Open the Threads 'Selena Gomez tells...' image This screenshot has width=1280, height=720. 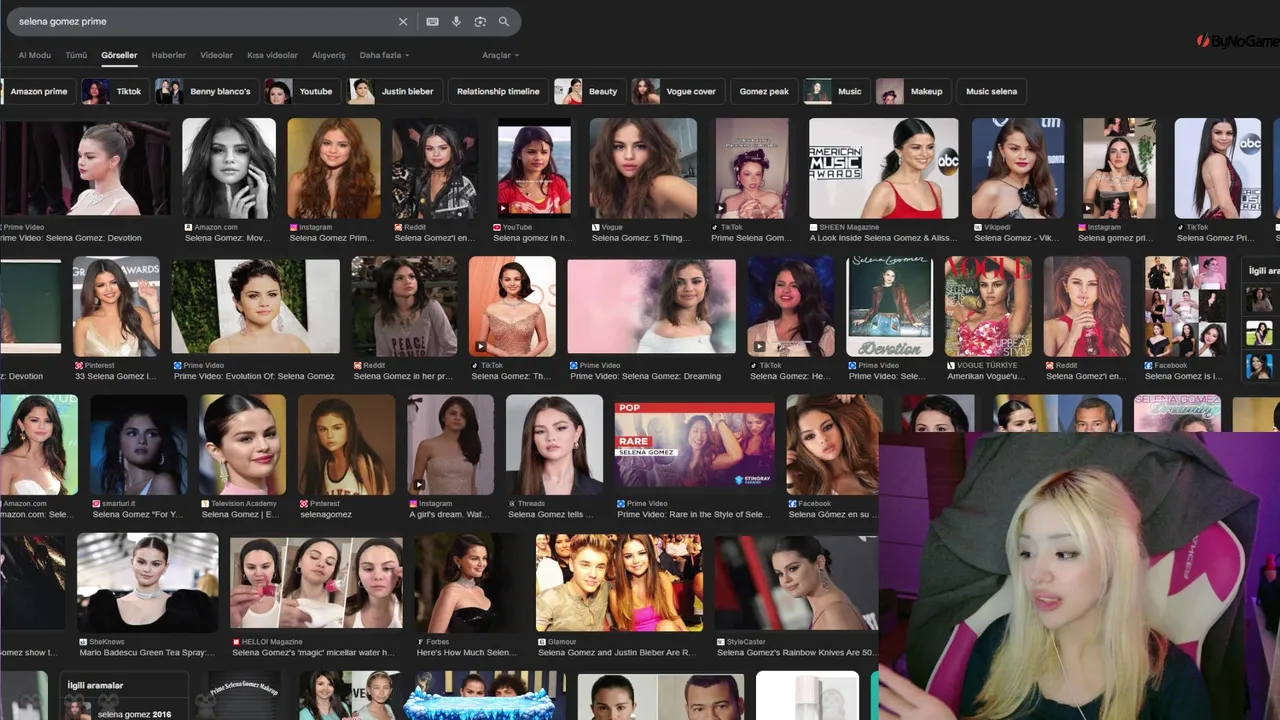pyautogui.click(x=554, y=444)
